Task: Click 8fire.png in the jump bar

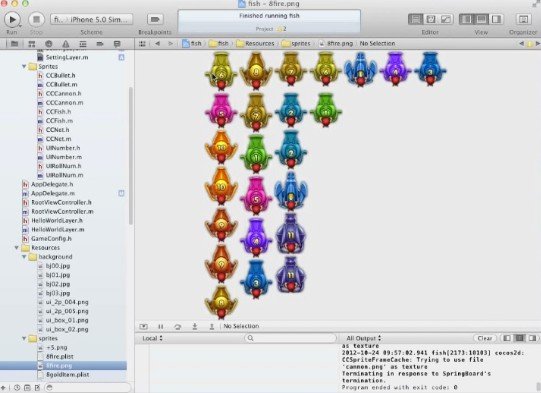Action: pos(336,43)
